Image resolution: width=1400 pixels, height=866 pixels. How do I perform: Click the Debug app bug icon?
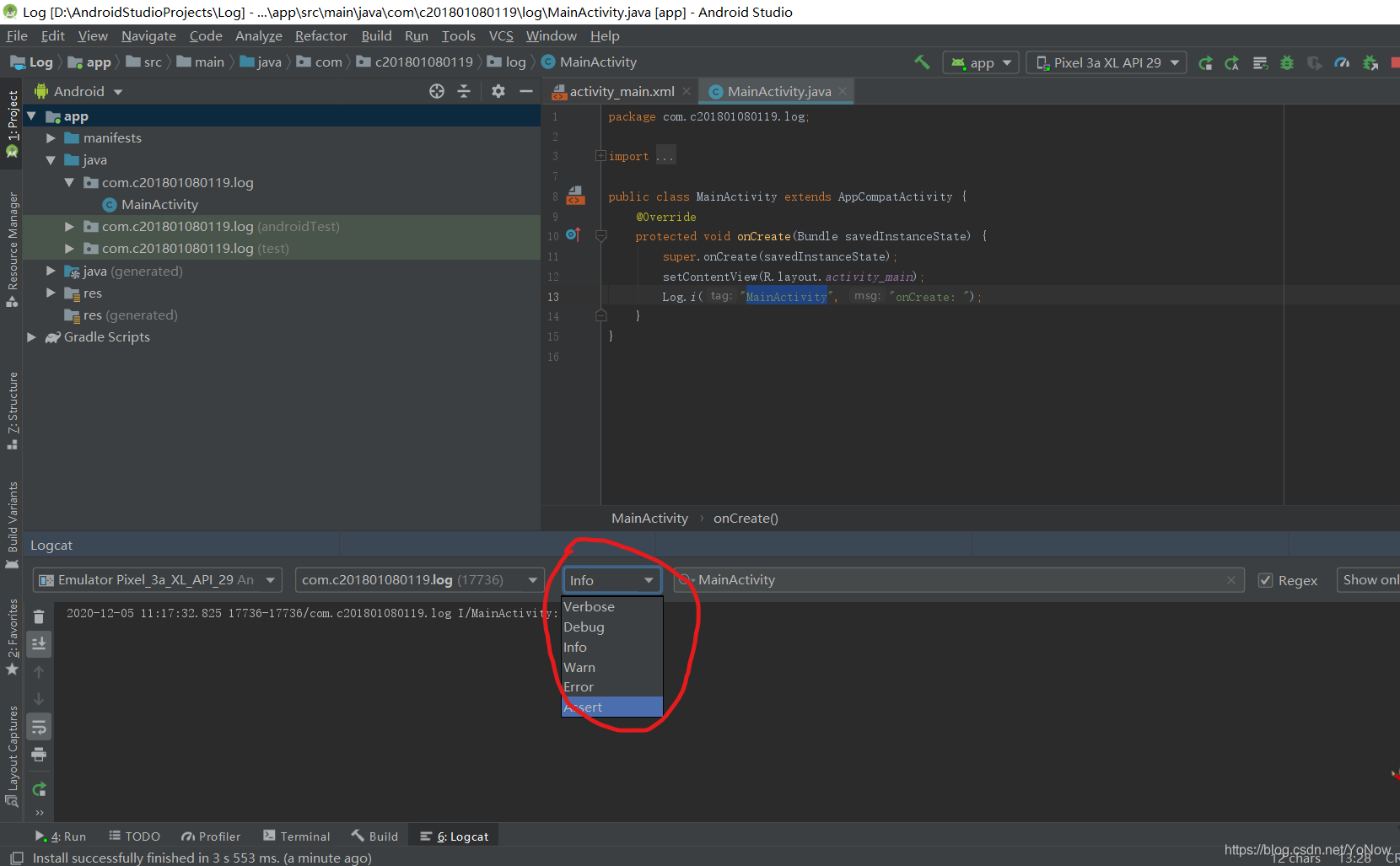pyautogui.click(x=1287, y=63)
